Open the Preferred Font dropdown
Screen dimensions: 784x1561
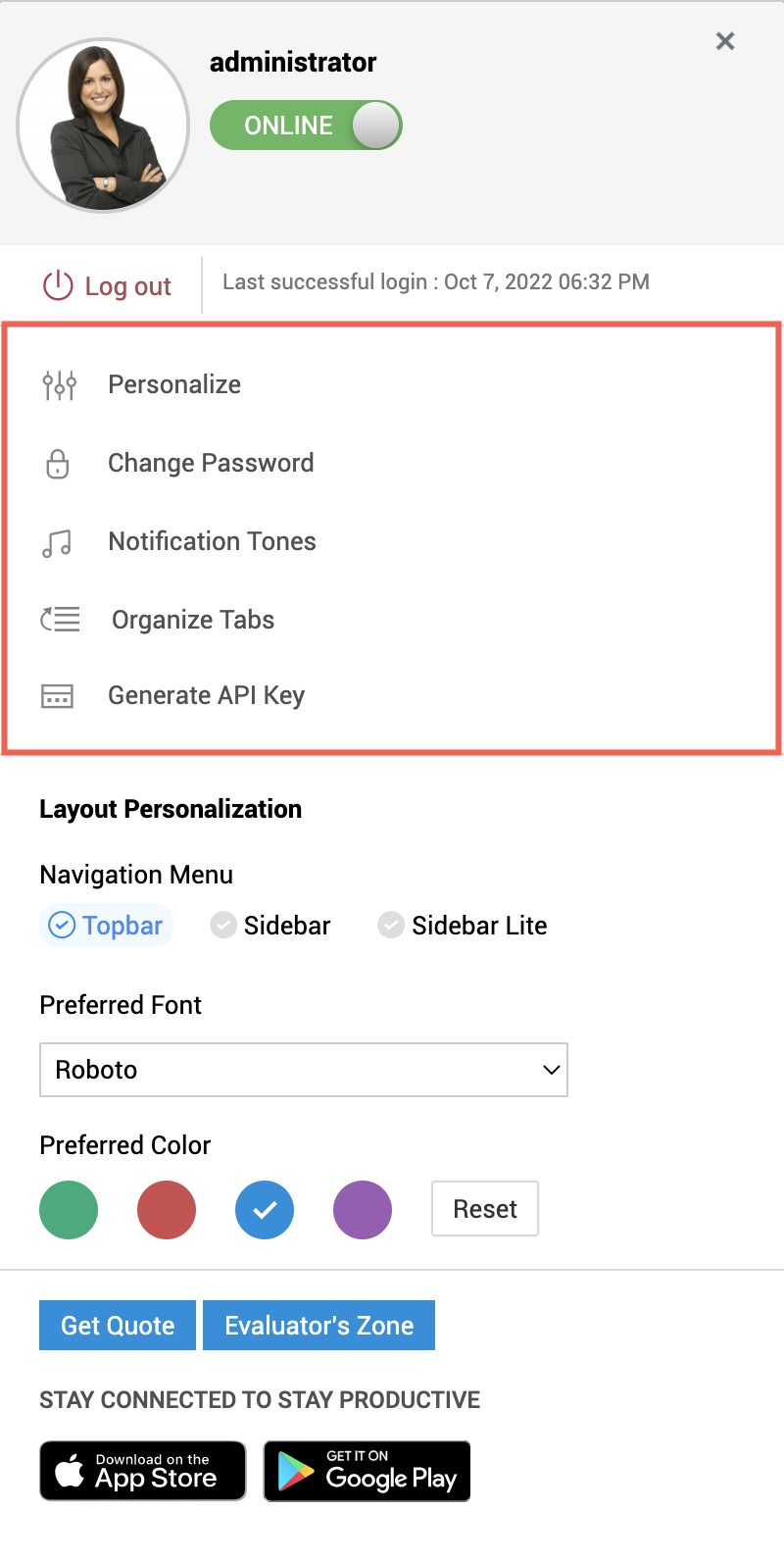(x=304, y=1070)
